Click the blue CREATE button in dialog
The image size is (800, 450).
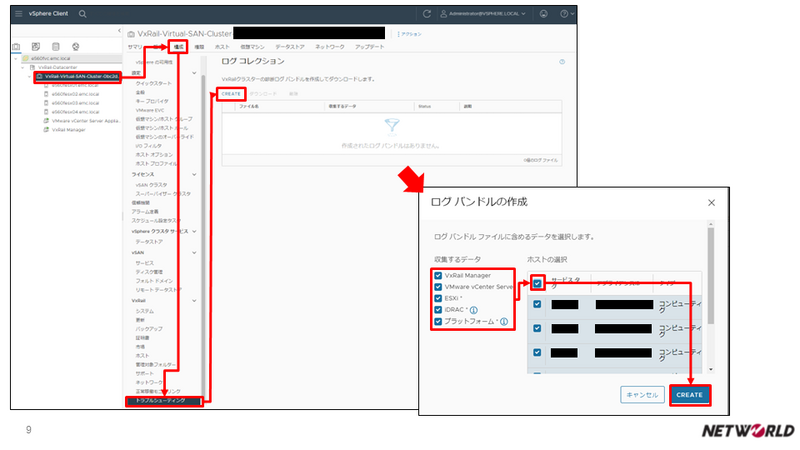(690, 395)
